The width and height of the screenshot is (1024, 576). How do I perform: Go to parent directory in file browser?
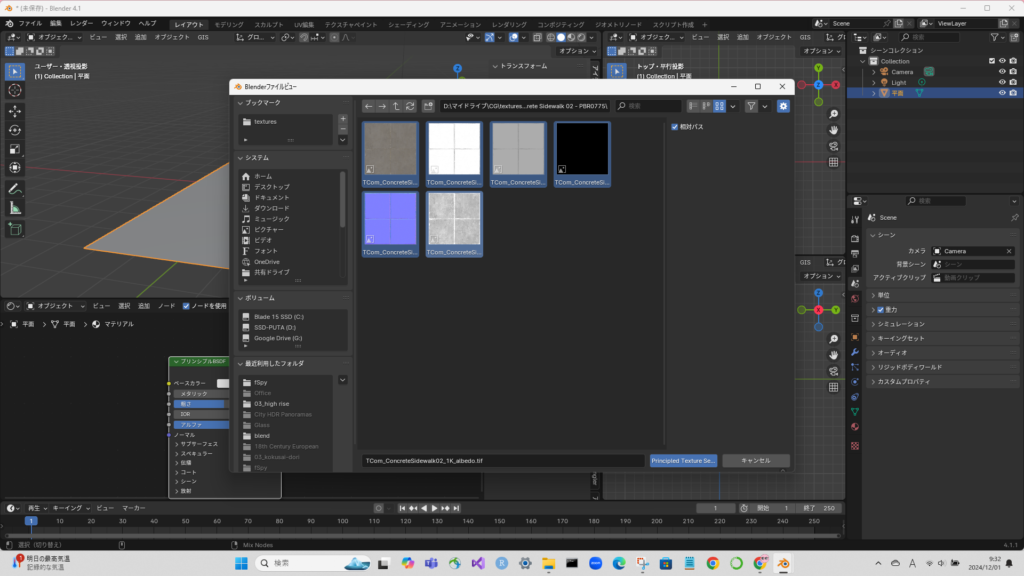(397, 106)
